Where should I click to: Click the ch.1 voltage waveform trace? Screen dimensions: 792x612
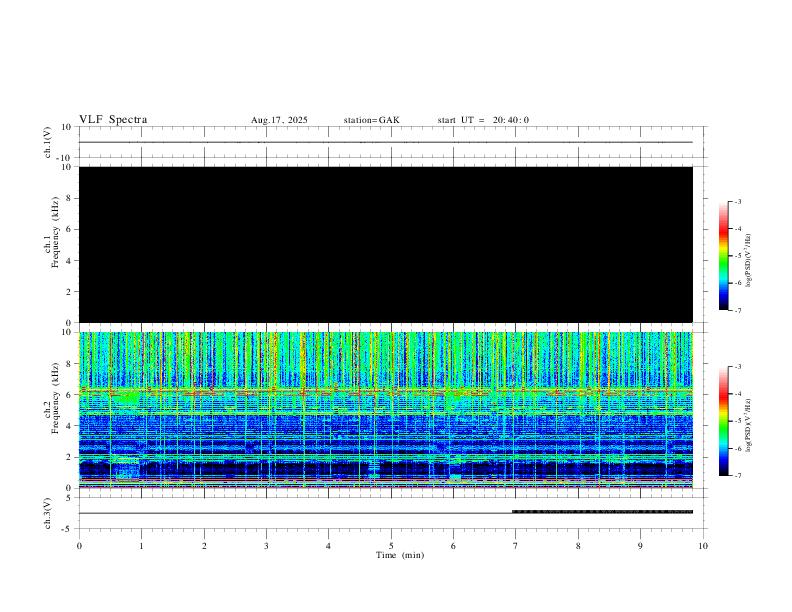click(386, 142)
